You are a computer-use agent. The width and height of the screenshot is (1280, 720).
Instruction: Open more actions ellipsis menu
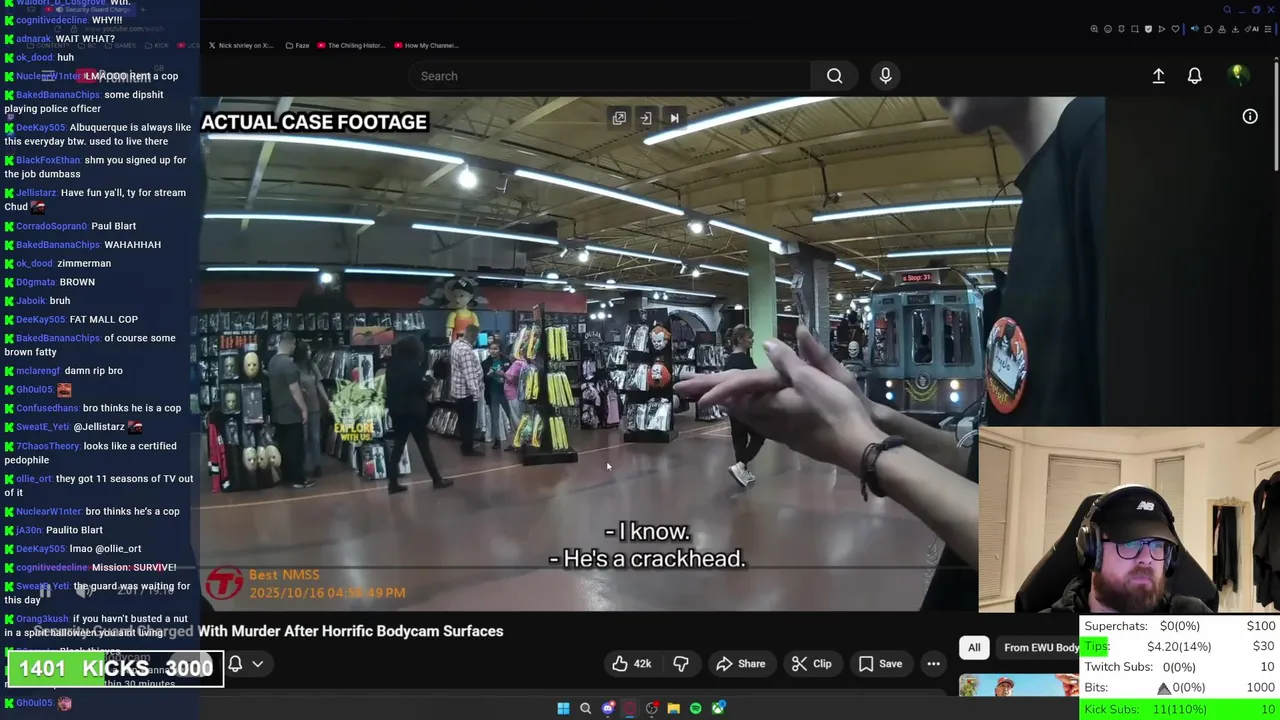coord(933,664)
